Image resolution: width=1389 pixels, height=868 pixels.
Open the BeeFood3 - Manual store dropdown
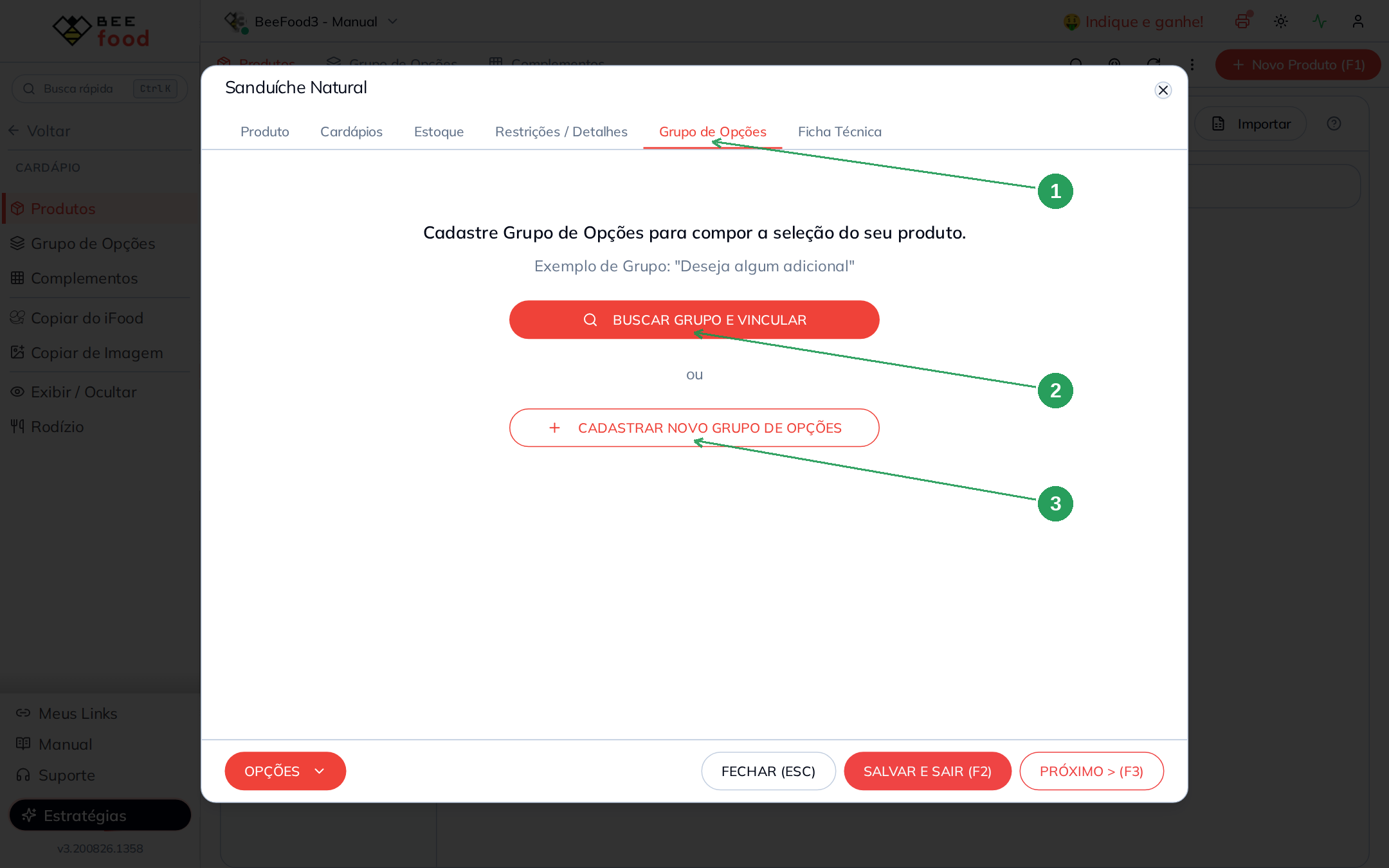311,22
